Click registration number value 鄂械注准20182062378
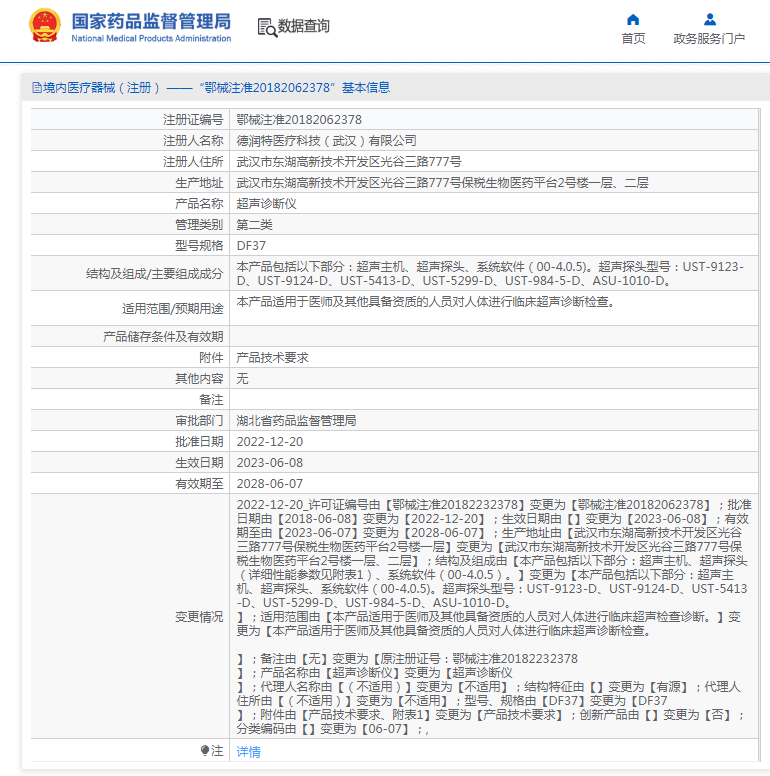This screenshot has width=770, height=776. pyautogui.click(x=299, y=119)
